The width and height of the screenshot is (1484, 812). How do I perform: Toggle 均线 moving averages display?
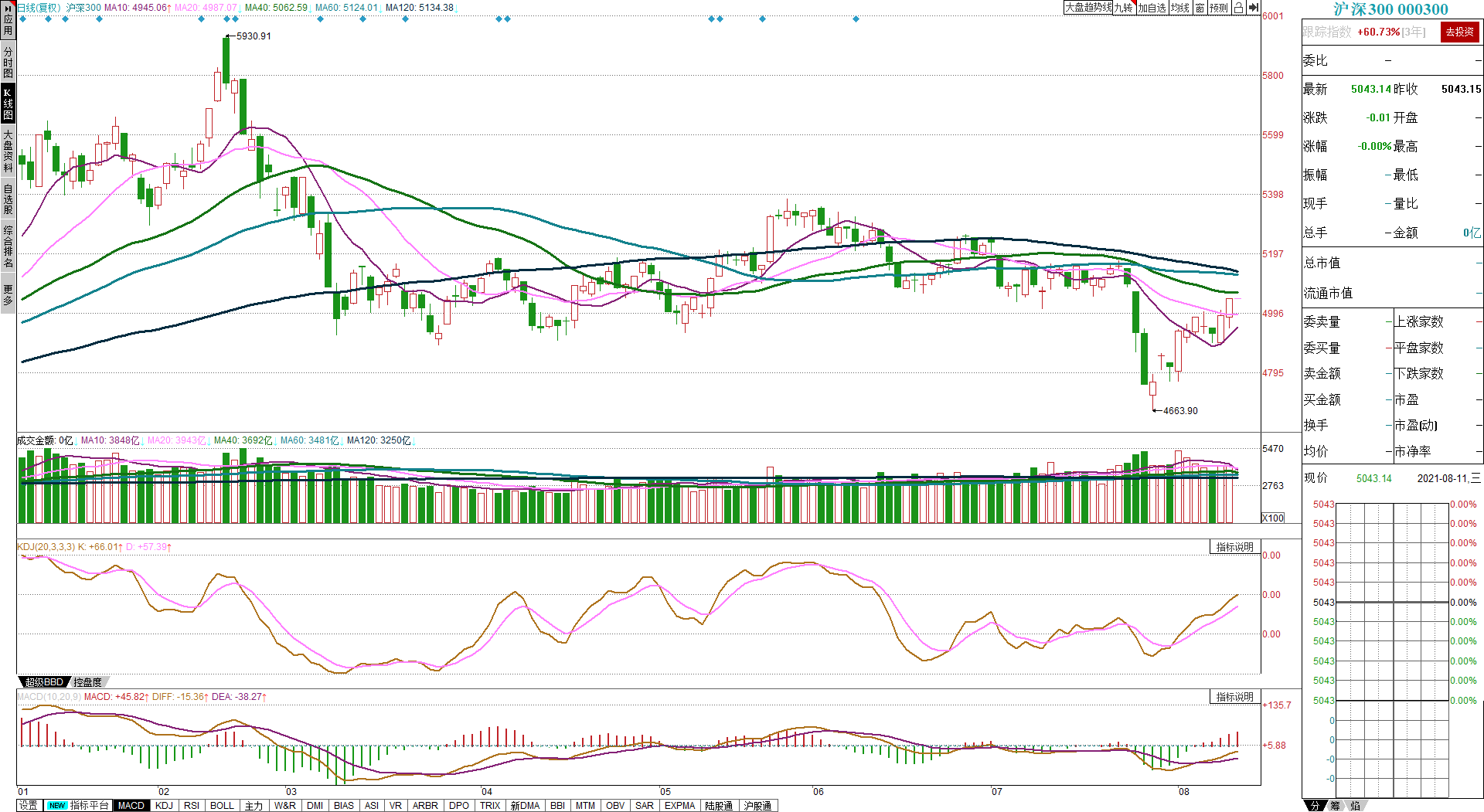[x=1180, y=8]
